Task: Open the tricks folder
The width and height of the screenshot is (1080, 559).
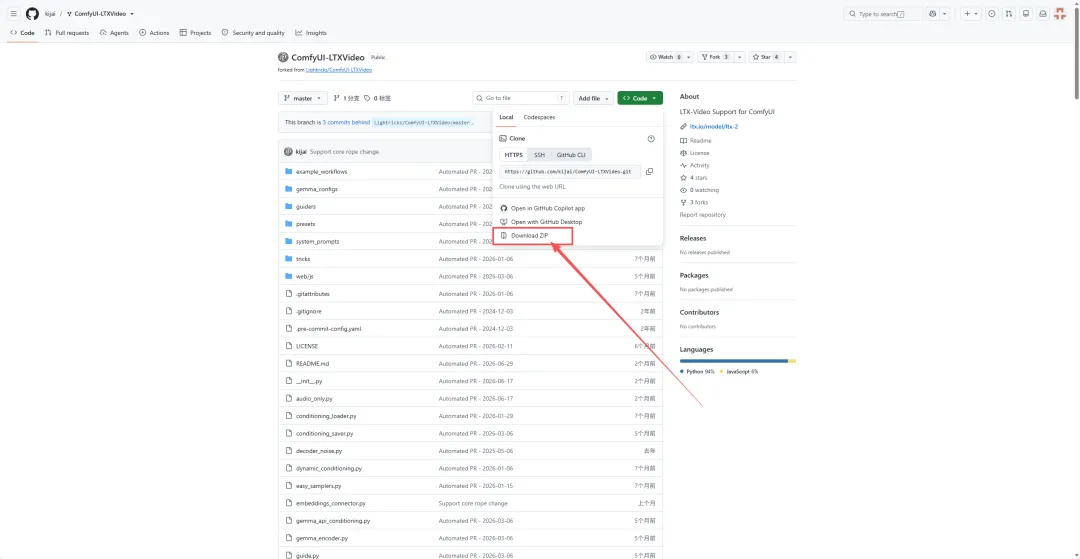Action: [x=303, y=259]
